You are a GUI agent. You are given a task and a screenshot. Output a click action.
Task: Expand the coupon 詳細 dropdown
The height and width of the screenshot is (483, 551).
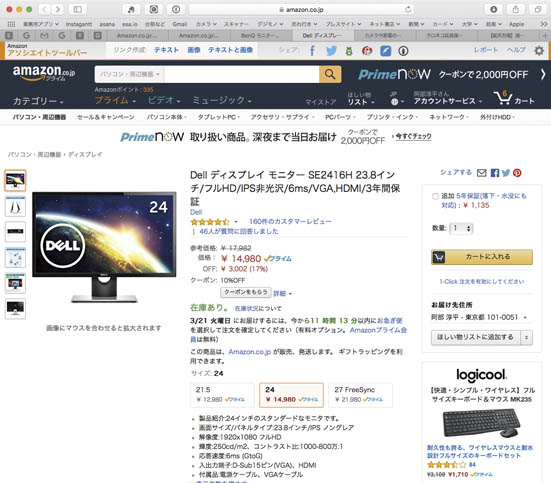[282, 293]
